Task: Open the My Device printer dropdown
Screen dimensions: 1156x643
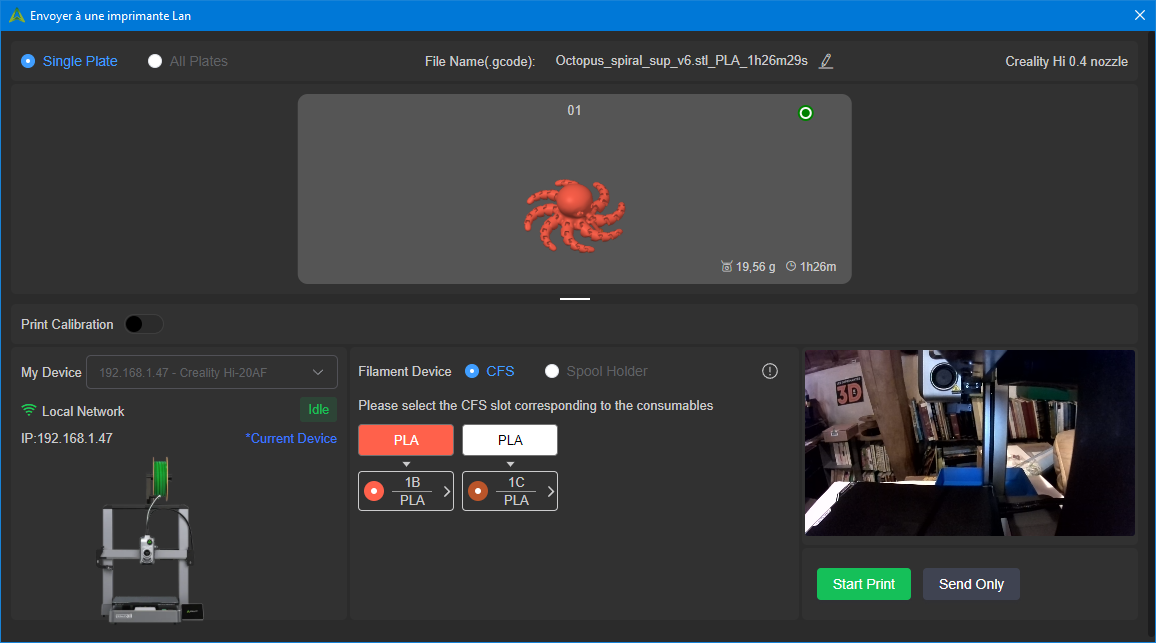Action: [212, 372]
